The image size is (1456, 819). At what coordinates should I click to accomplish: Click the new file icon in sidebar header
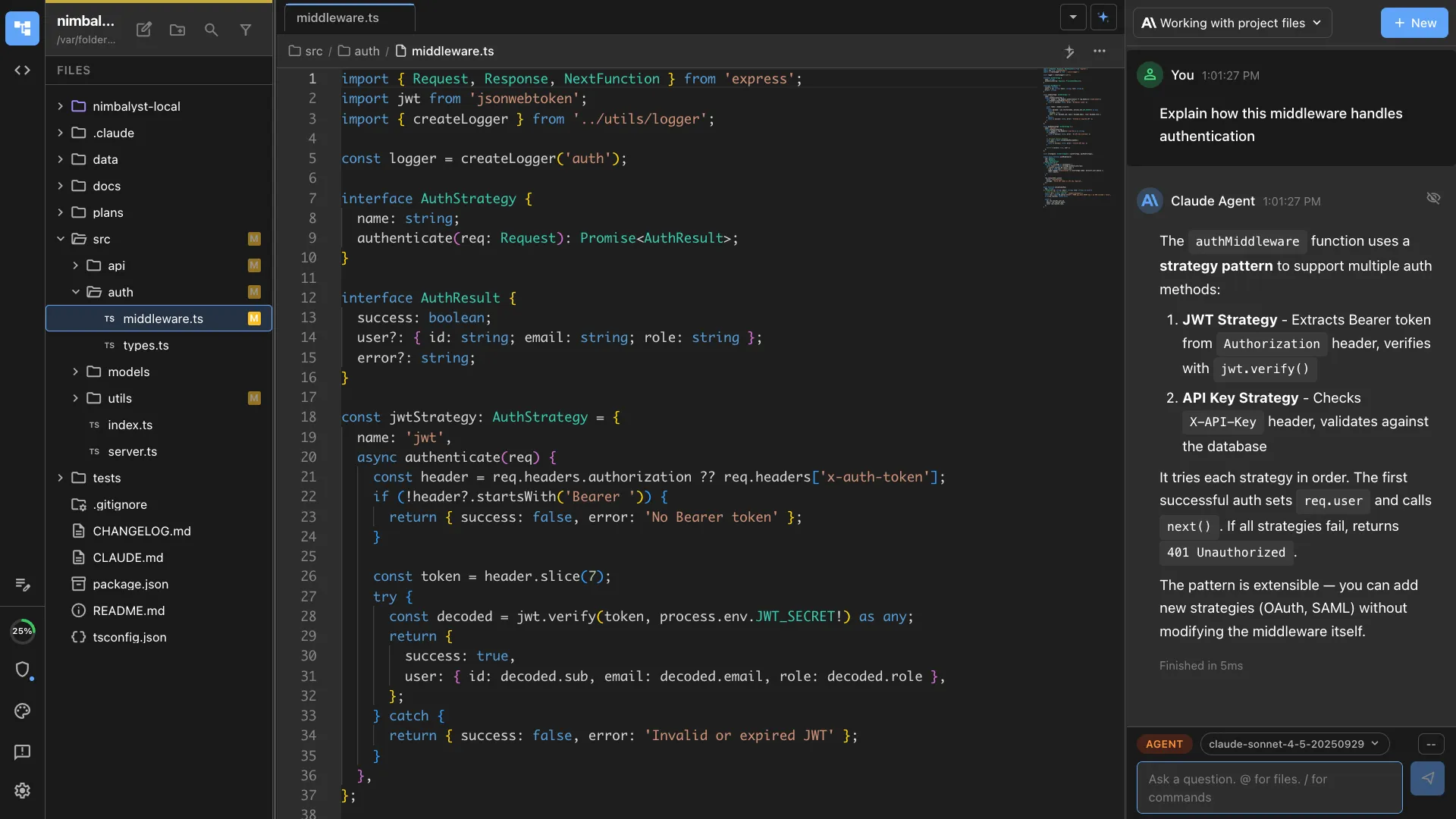[143, 30]
